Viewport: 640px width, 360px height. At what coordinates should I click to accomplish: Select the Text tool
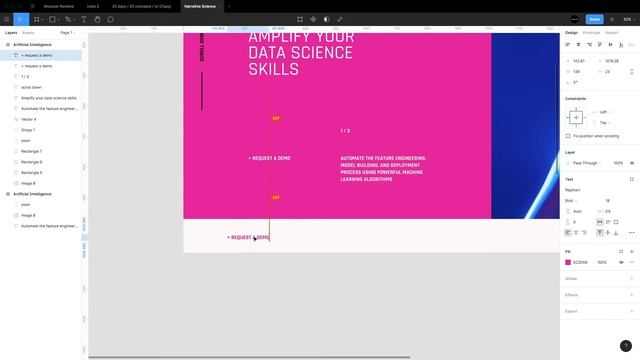(x=84, y=19)
